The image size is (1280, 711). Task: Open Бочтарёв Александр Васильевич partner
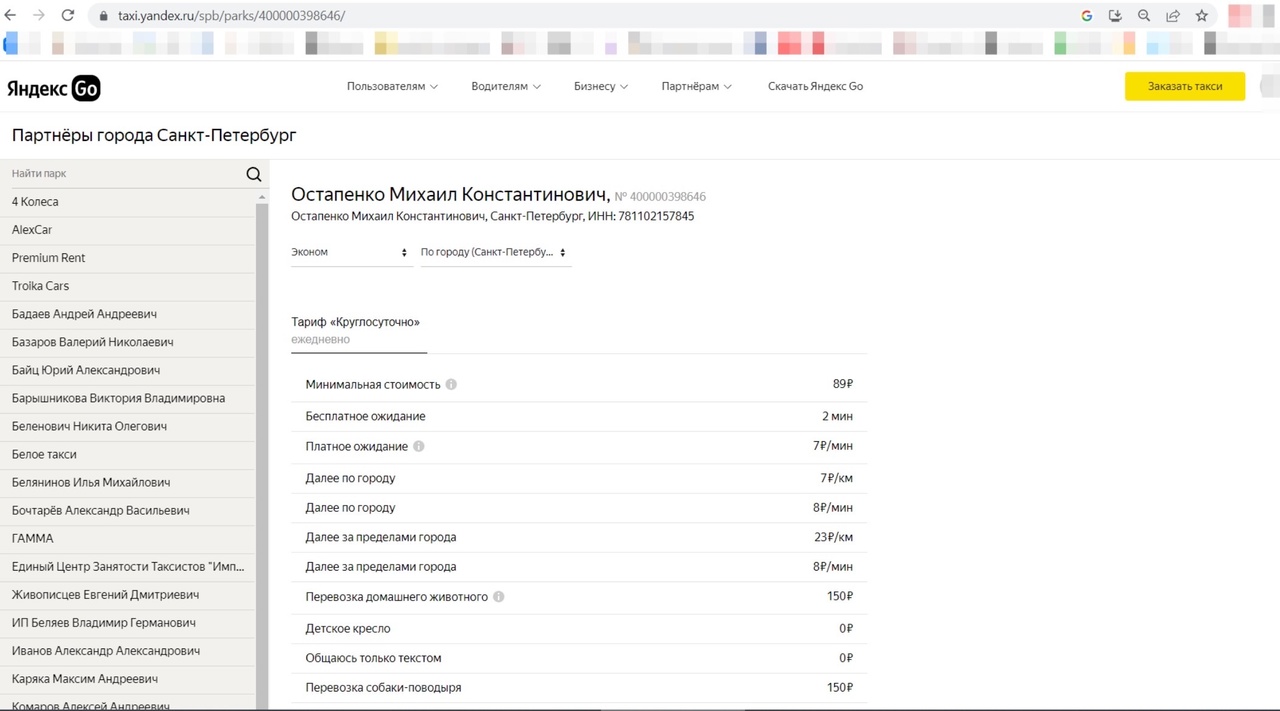(x=128, y=510)
